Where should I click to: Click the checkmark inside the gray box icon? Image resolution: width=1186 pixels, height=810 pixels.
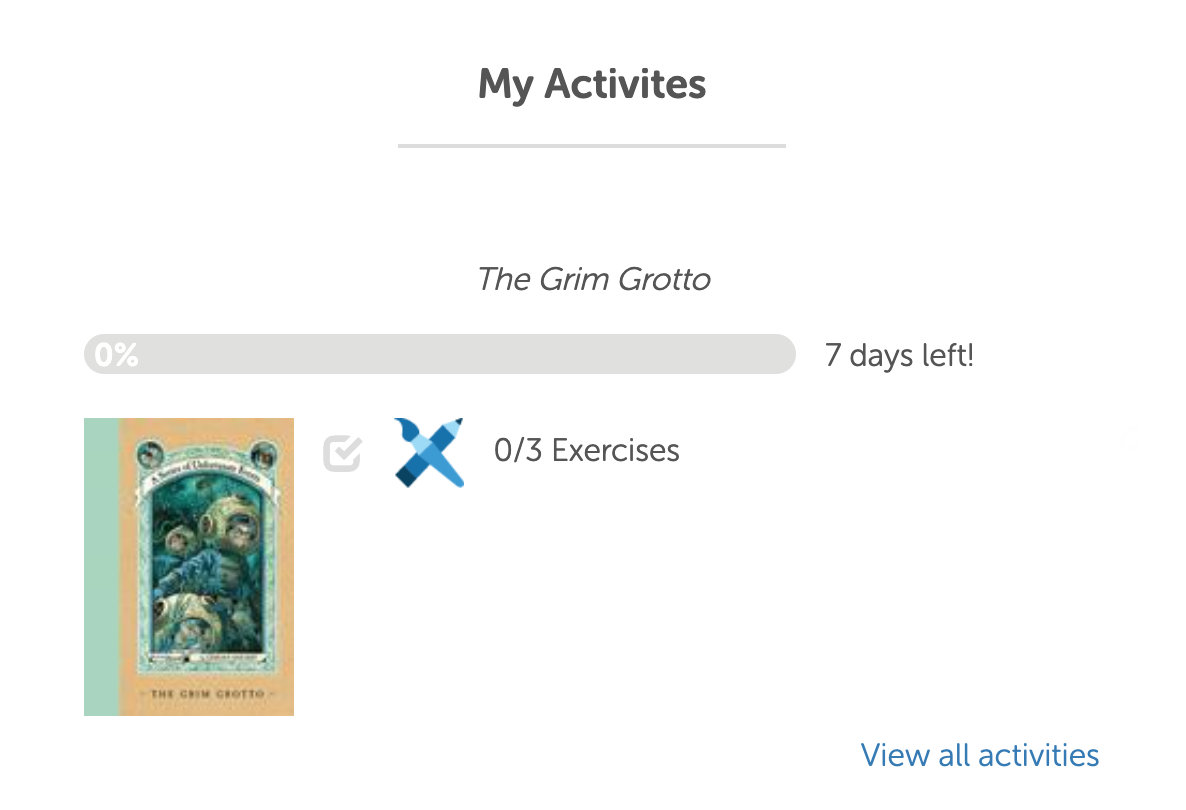345,451
